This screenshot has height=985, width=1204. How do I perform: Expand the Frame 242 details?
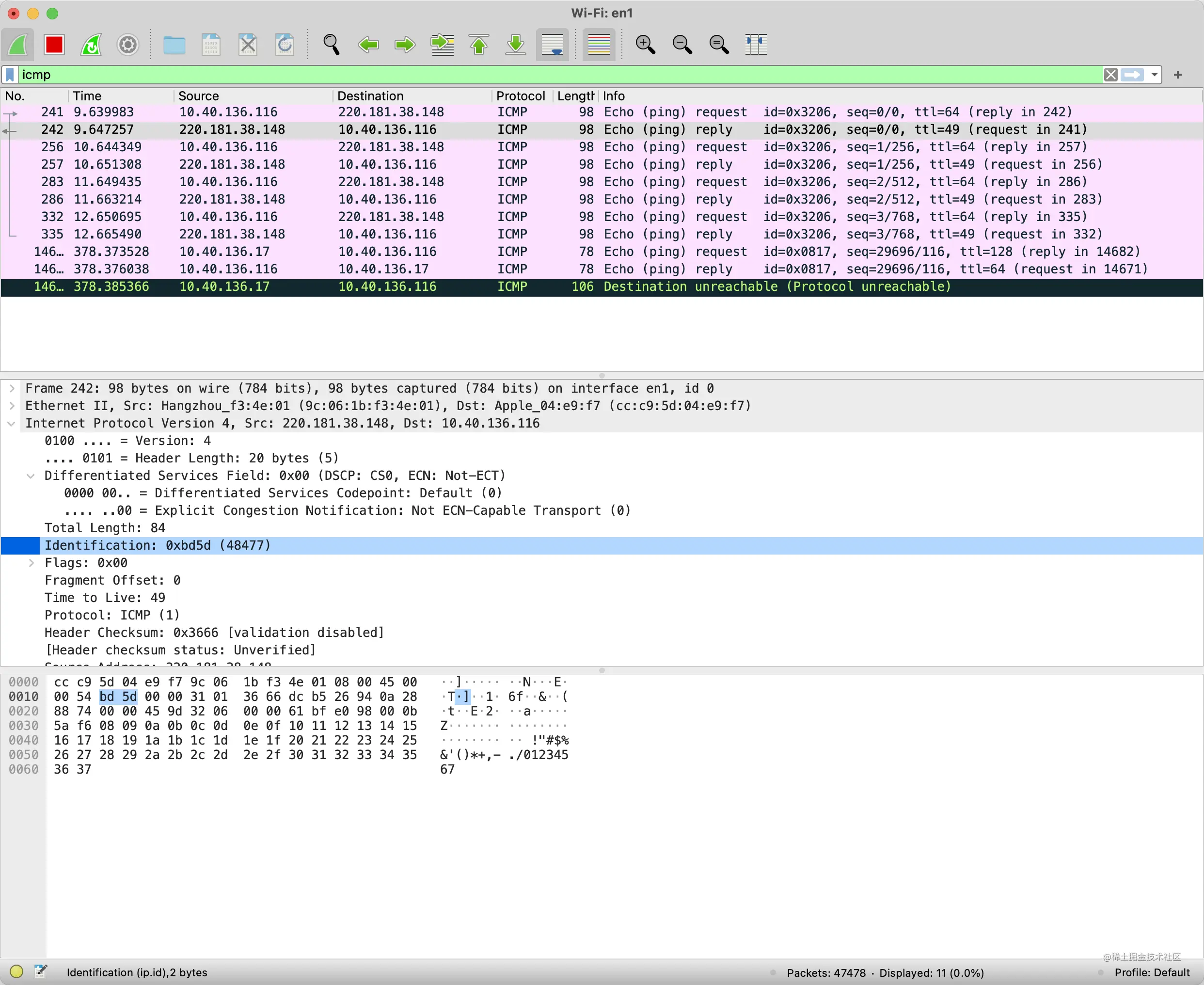12,388
